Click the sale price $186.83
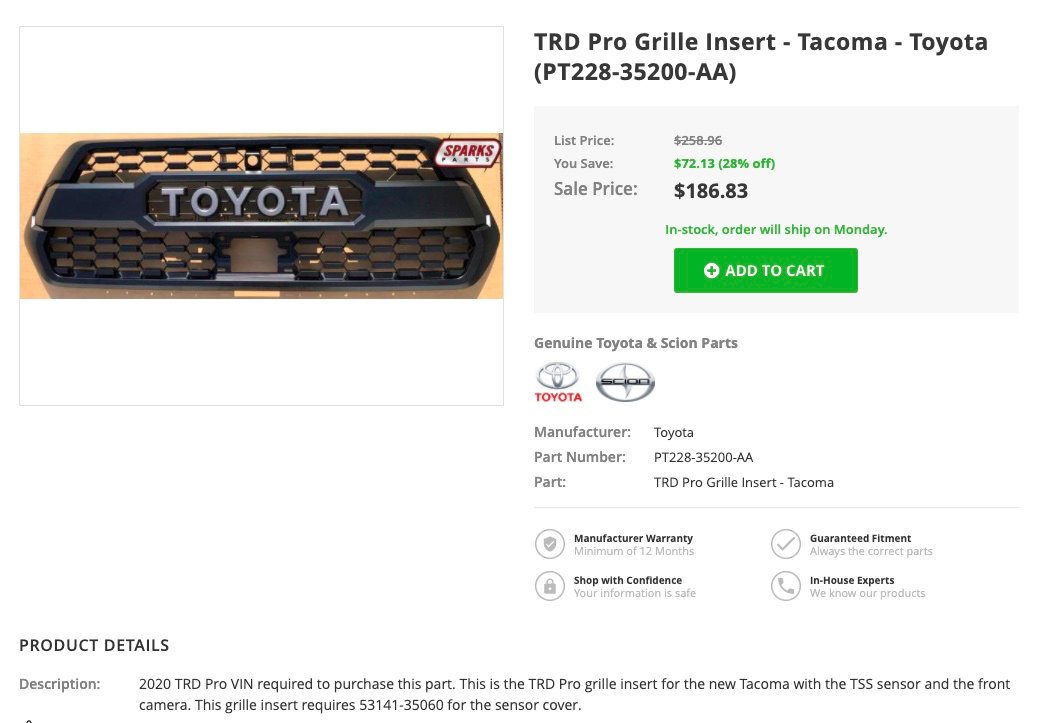Image resolution: width=1037 pixels, height=723 pixels. [710, 191]
